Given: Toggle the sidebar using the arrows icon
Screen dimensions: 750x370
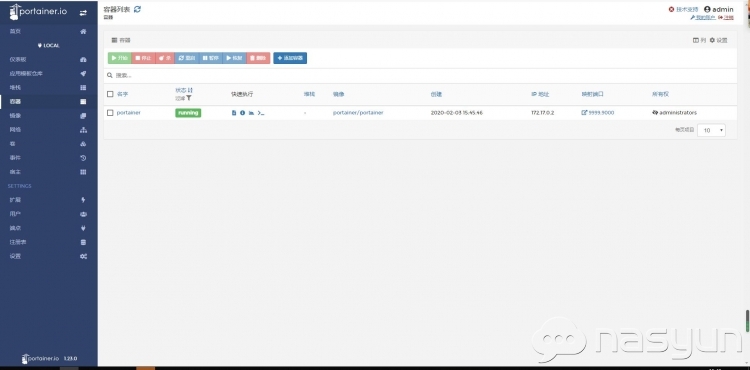Looking at the screenshot, I should click(83, 13).
